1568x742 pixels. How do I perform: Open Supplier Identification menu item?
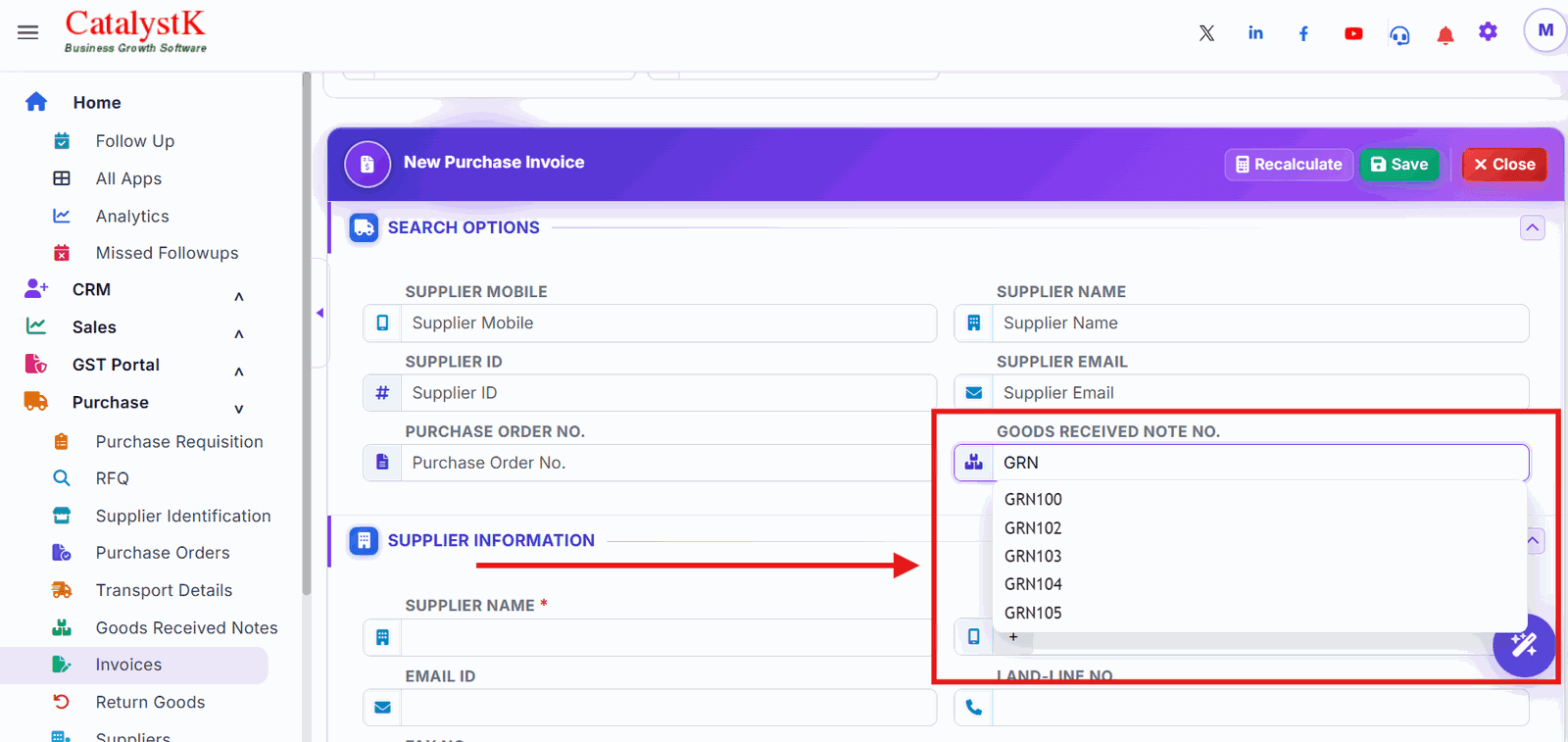tap(183, 516)
